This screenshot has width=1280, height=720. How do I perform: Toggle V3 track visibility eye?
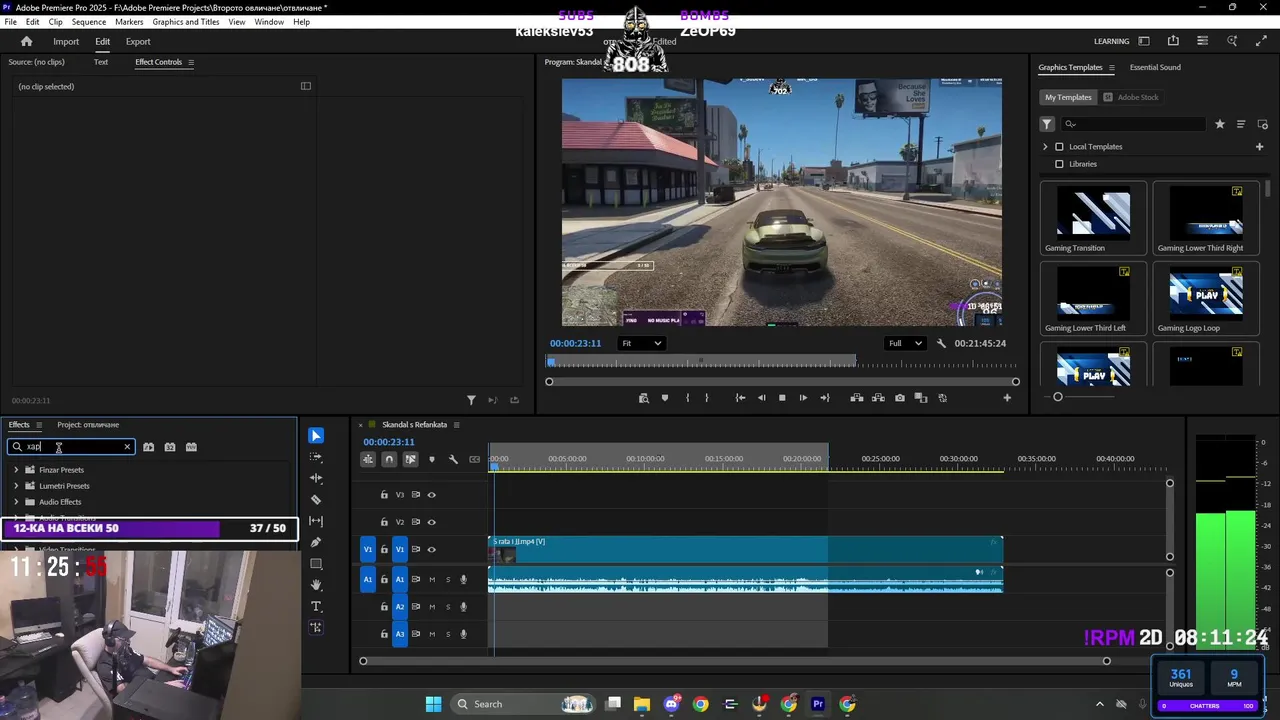pos(432,495)
